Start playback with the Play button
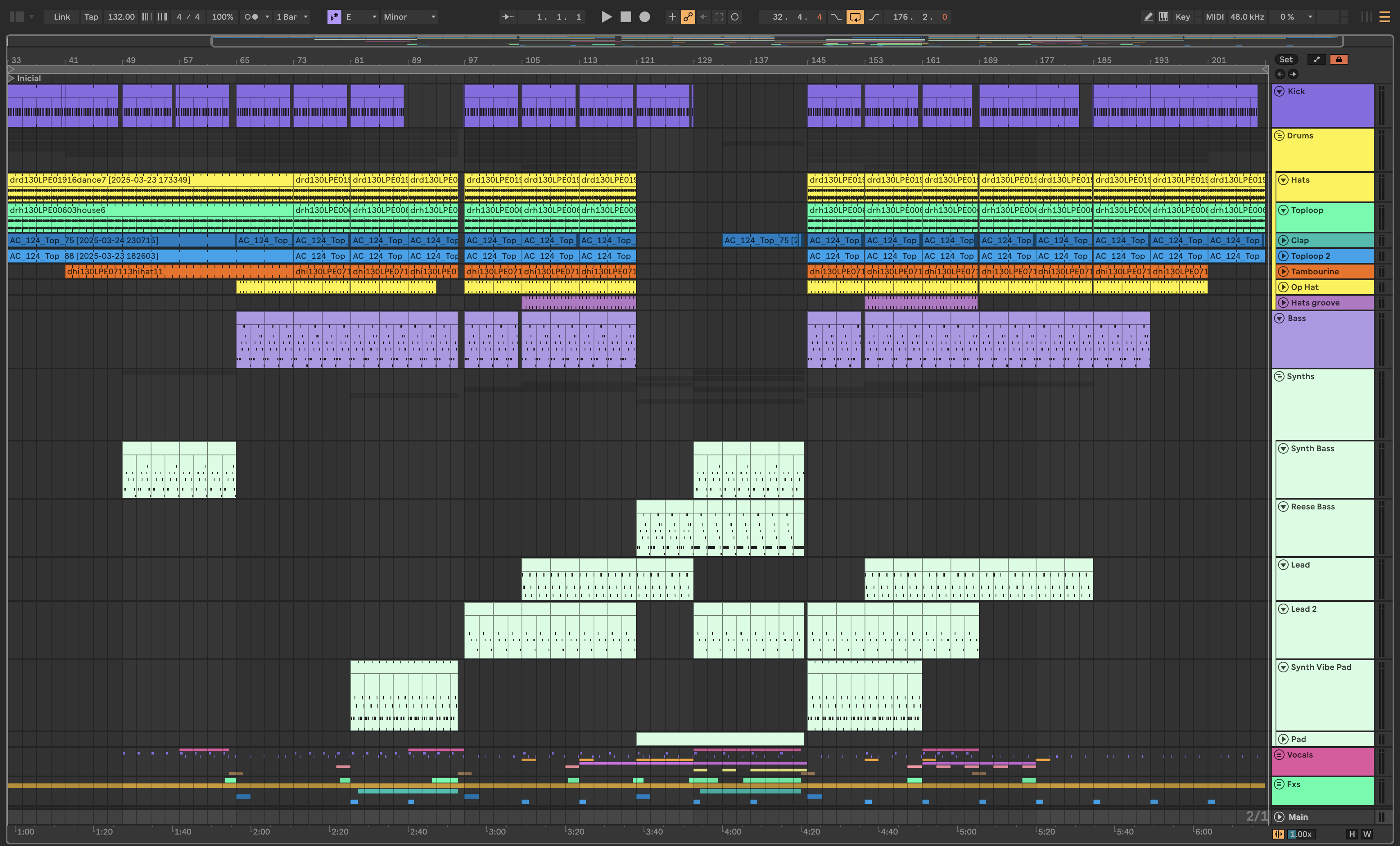1400x846 pixels. 606,17
